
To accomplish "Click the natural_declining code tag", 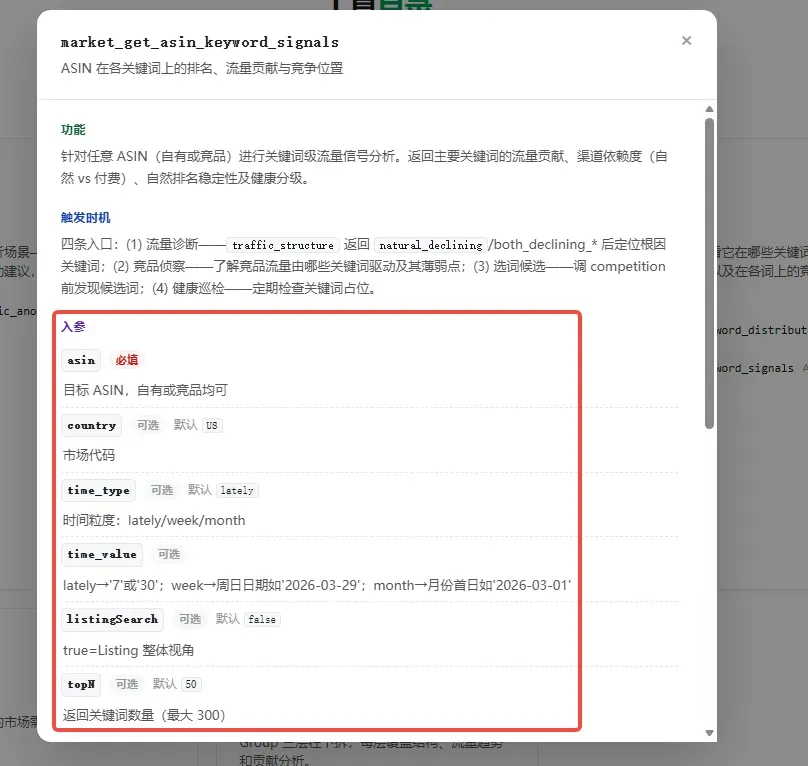I will pyautogui.click(x=431, y=245).
